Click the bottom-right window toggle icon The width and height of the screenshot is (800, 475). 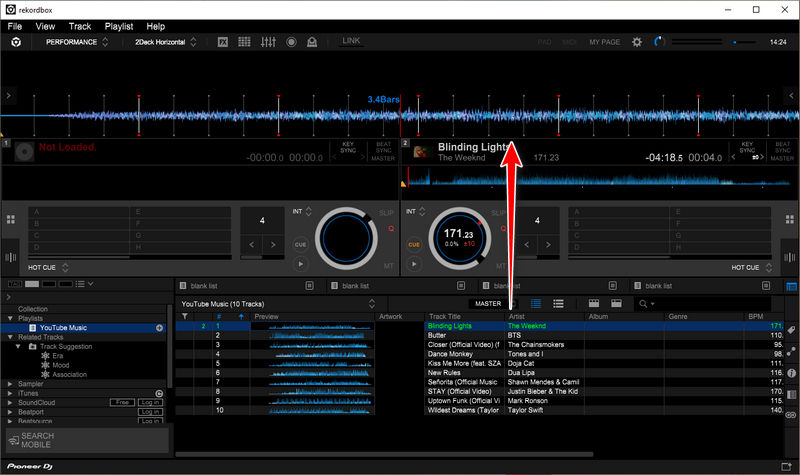(786, 466)
